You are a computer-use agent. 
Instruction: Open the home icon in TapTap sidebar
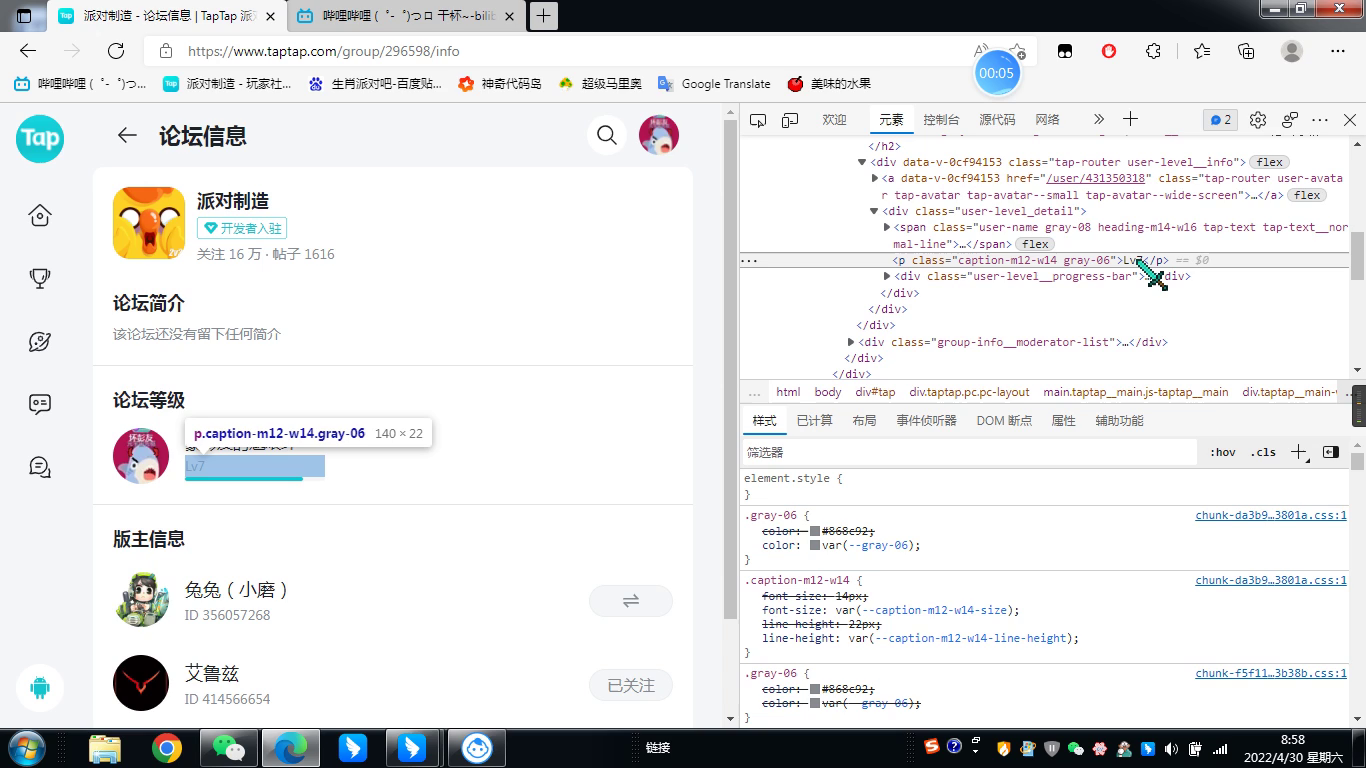40,215
